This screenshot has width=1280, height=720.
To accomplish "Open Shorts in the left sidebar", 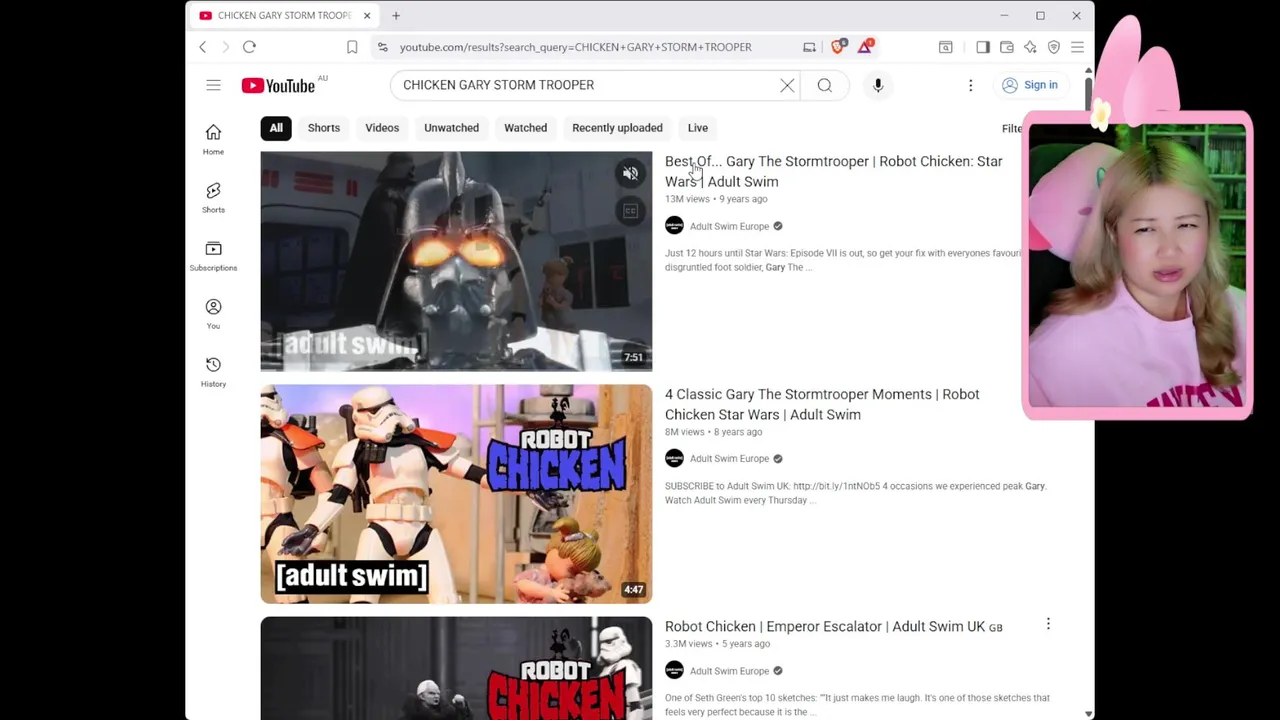I will click(x=213, y=198).
